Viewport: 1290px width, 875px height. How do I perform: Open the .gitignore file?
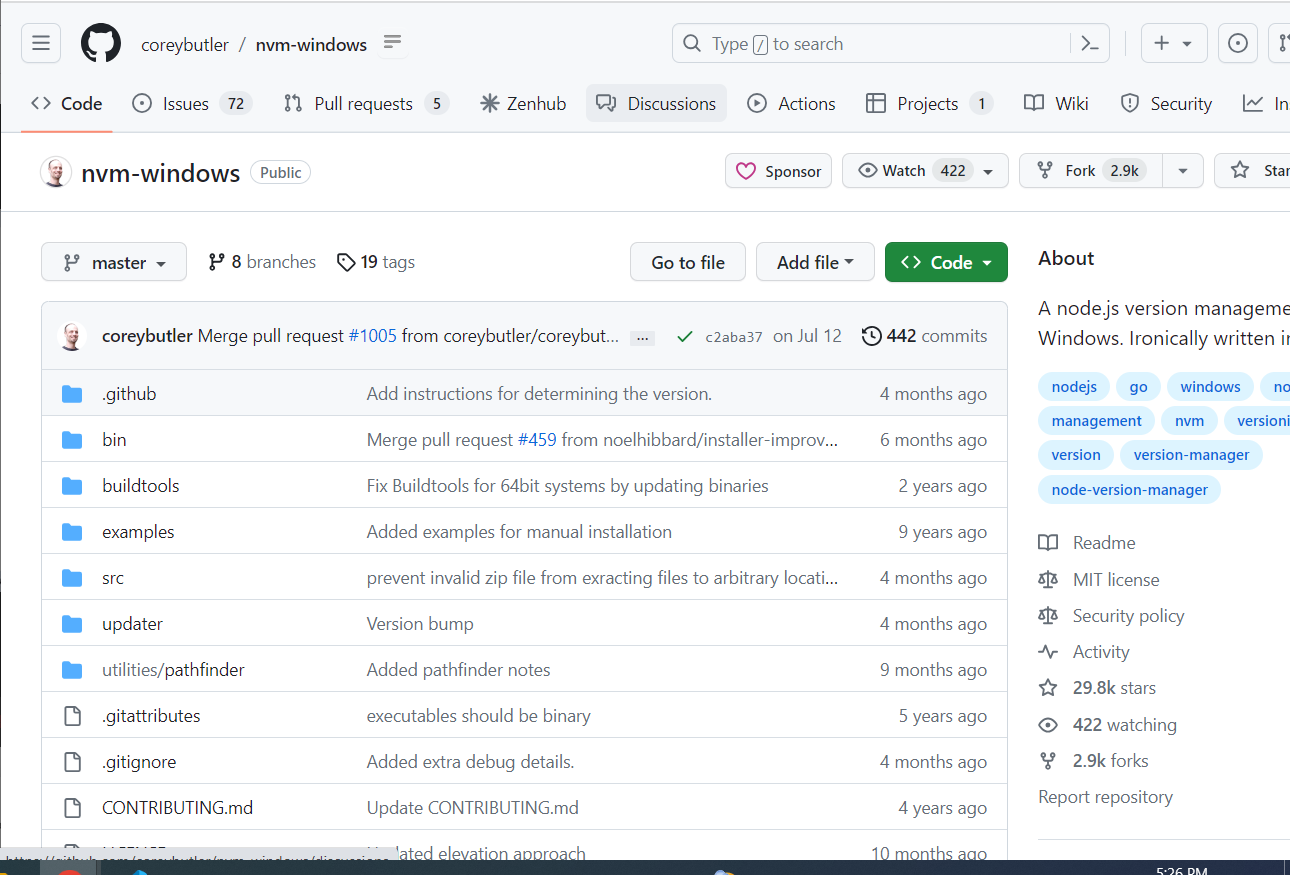[139, 762]
